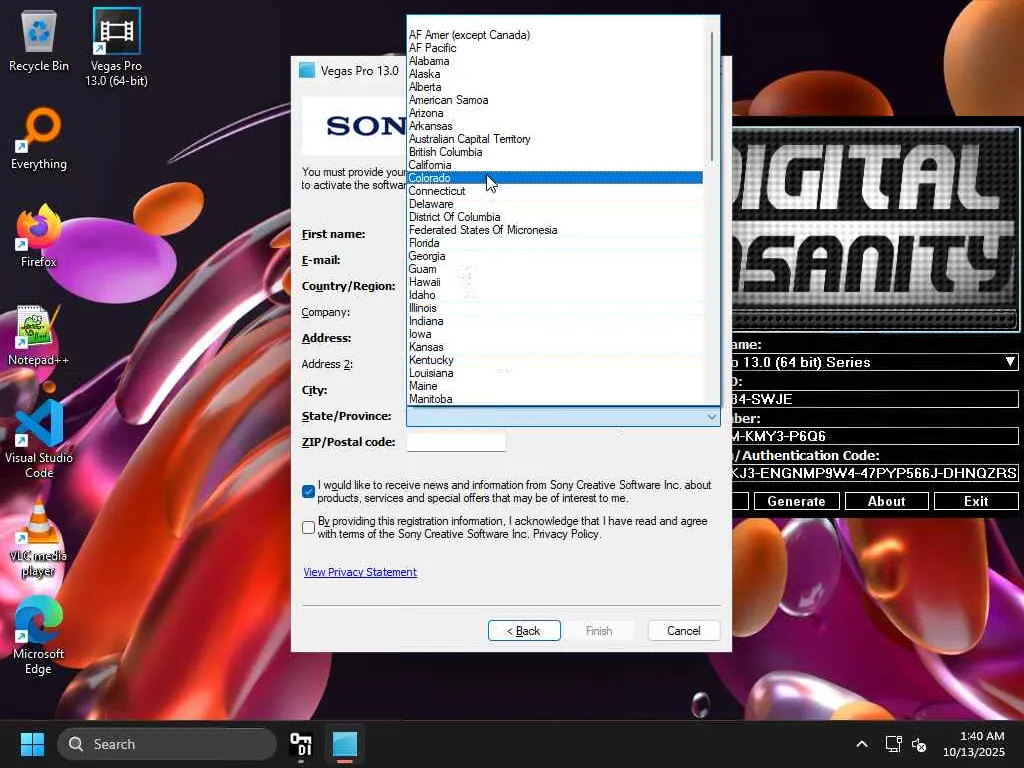Select Arizona in the dropdown list
Screen dimensions: 1024x768
pyautogui.click(x=554, y=113)
